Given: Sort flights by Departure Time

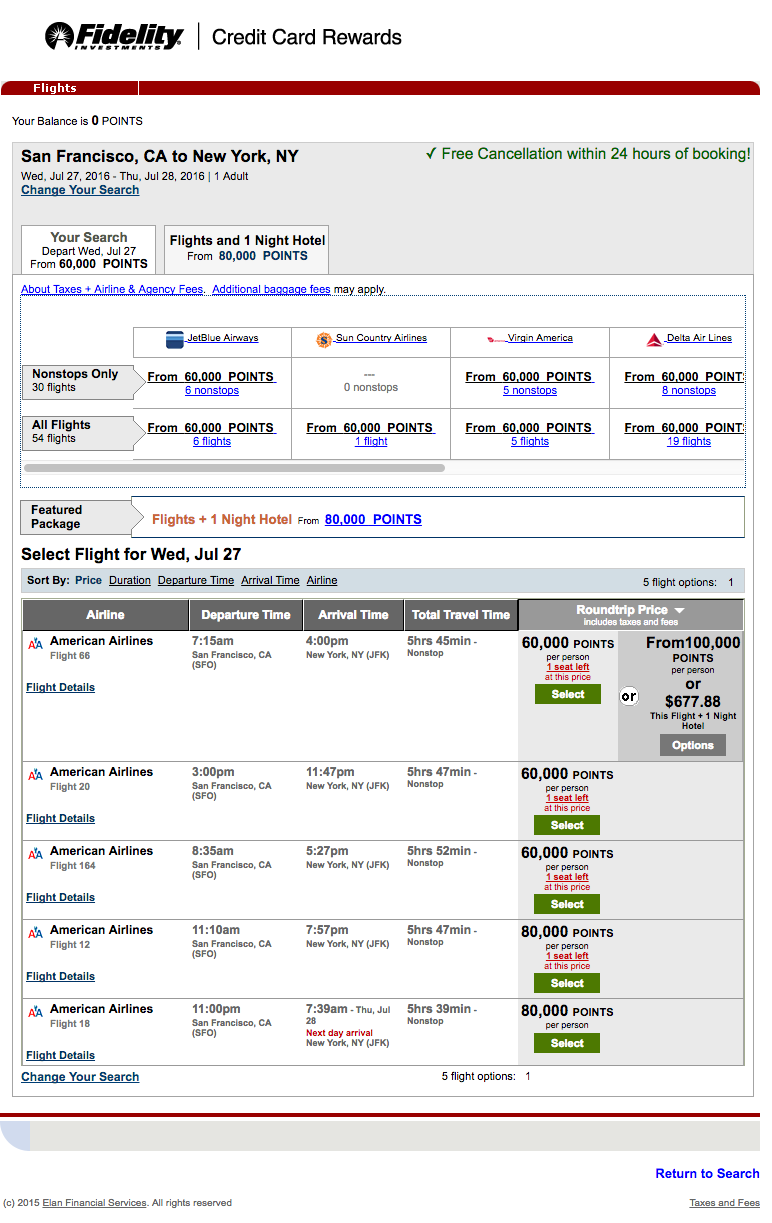Looking at the screenshot, I should coord(196,581).
